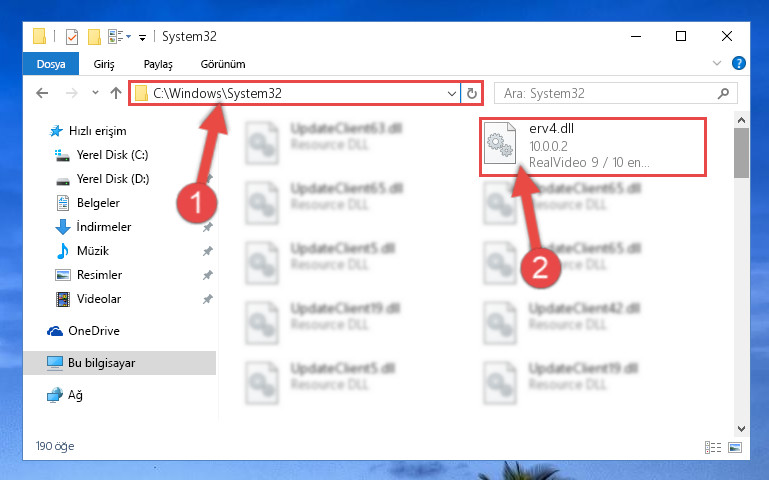The image size is (769, 480).
Task: Open İndirmeler in the sidebar
Action: click(x=104, y=227)
